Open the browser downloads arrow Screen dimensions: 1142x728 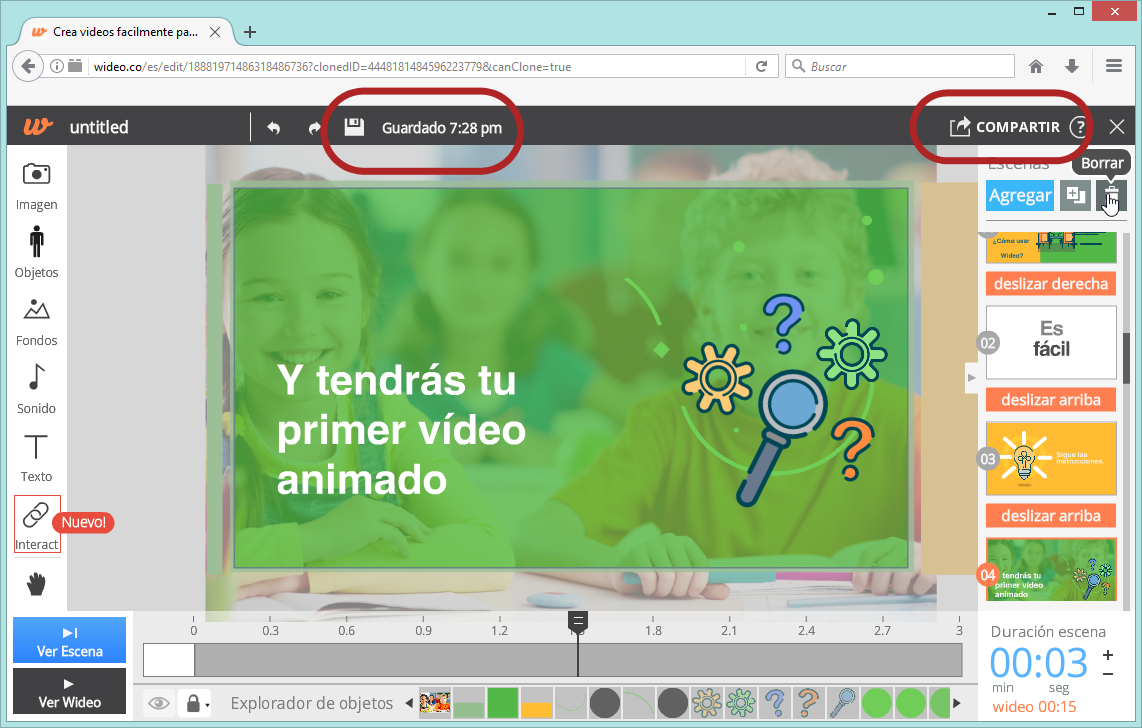pos(1071,66)
